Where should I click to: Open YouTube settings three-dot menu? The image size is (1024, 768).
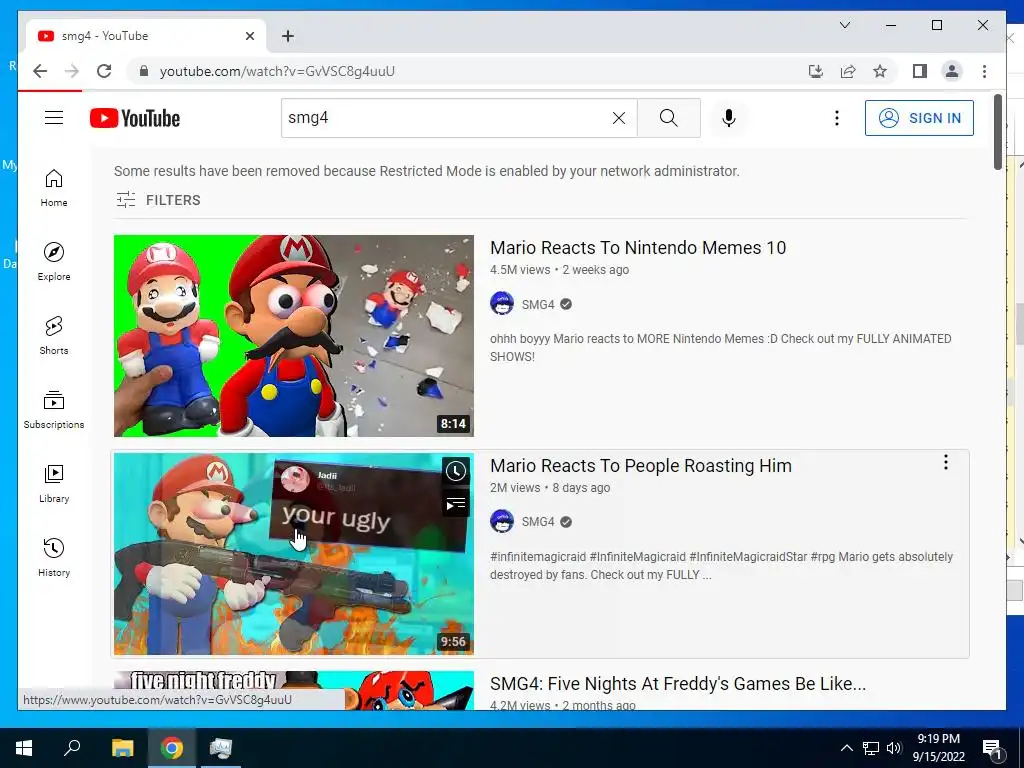[x=837, y=118]
